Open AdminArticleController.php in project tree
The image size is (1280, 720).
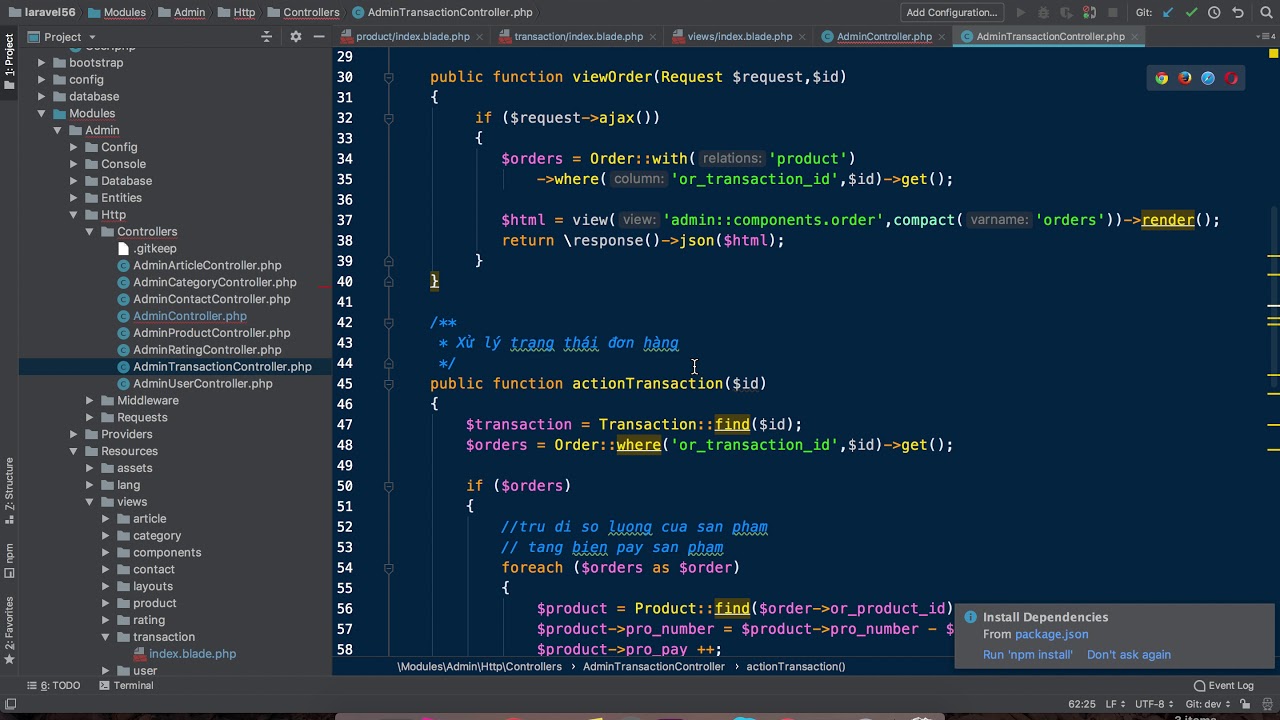click(207, 266)
